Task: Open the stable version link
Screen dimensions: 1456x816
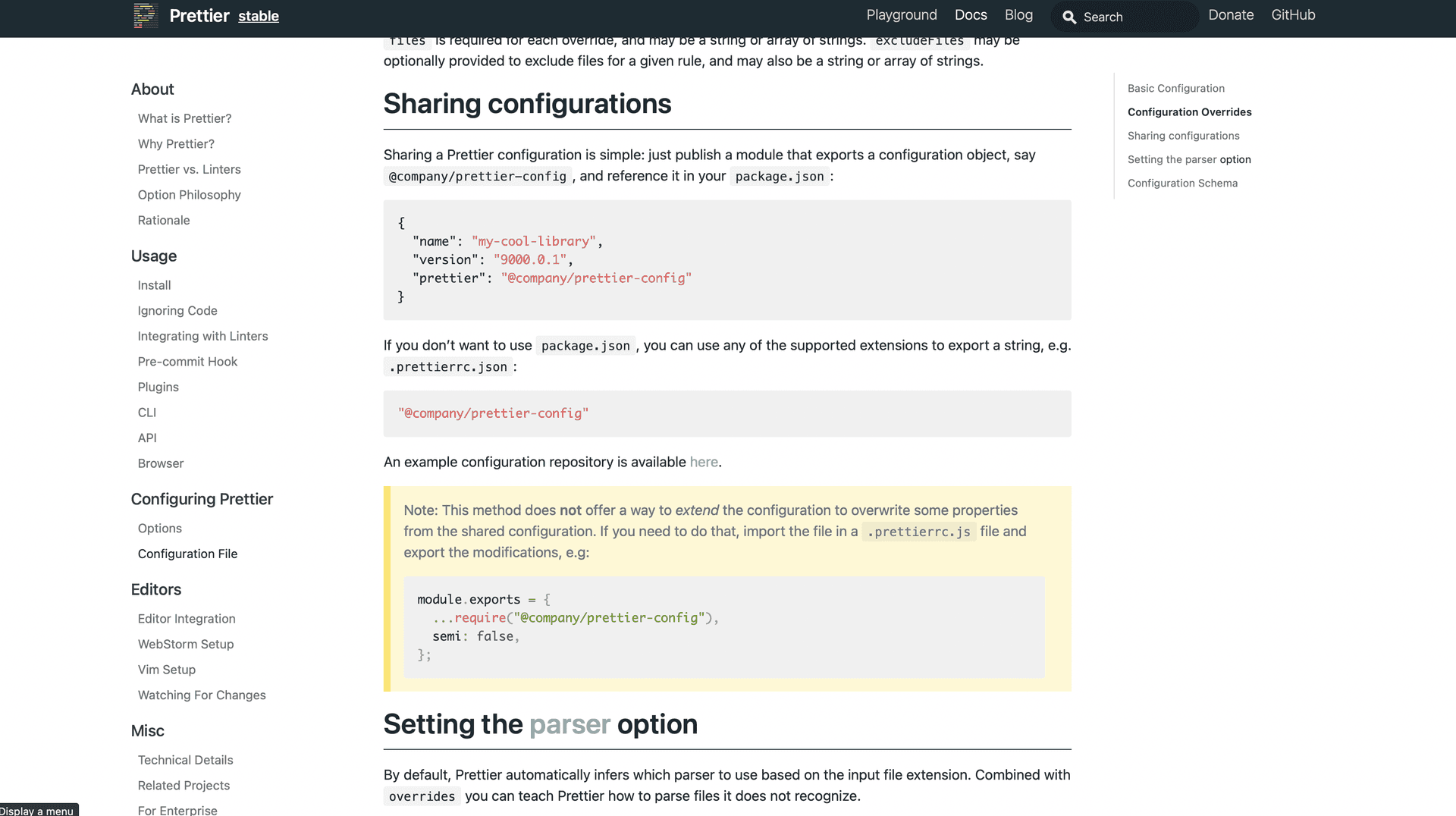Action: point(259,16)
